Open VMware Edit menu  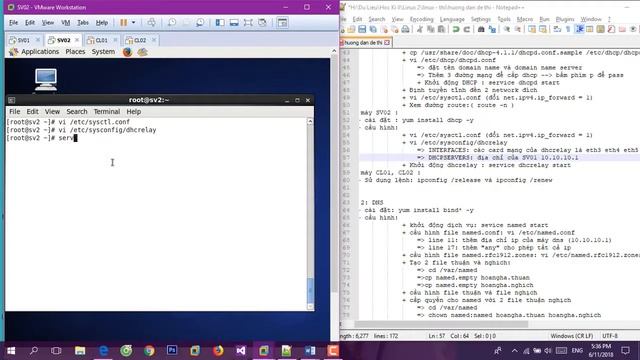tap(30, 22)
